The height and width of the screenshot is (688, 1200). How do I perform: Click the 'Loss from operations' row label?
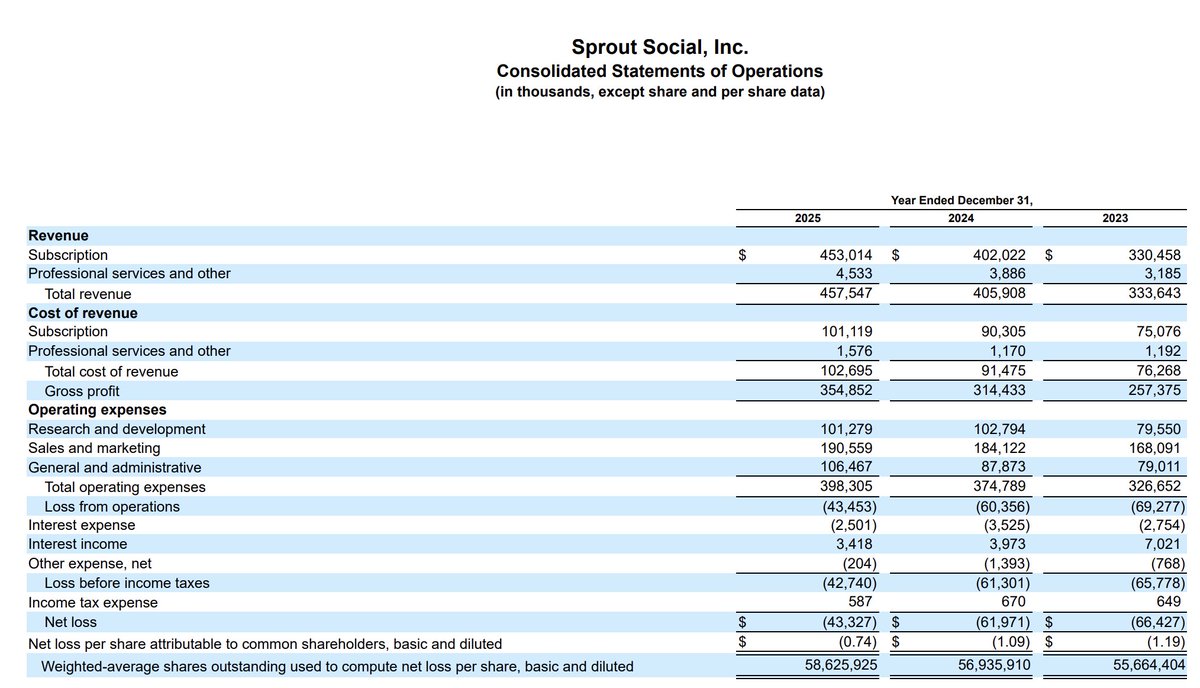pos(112,506)
